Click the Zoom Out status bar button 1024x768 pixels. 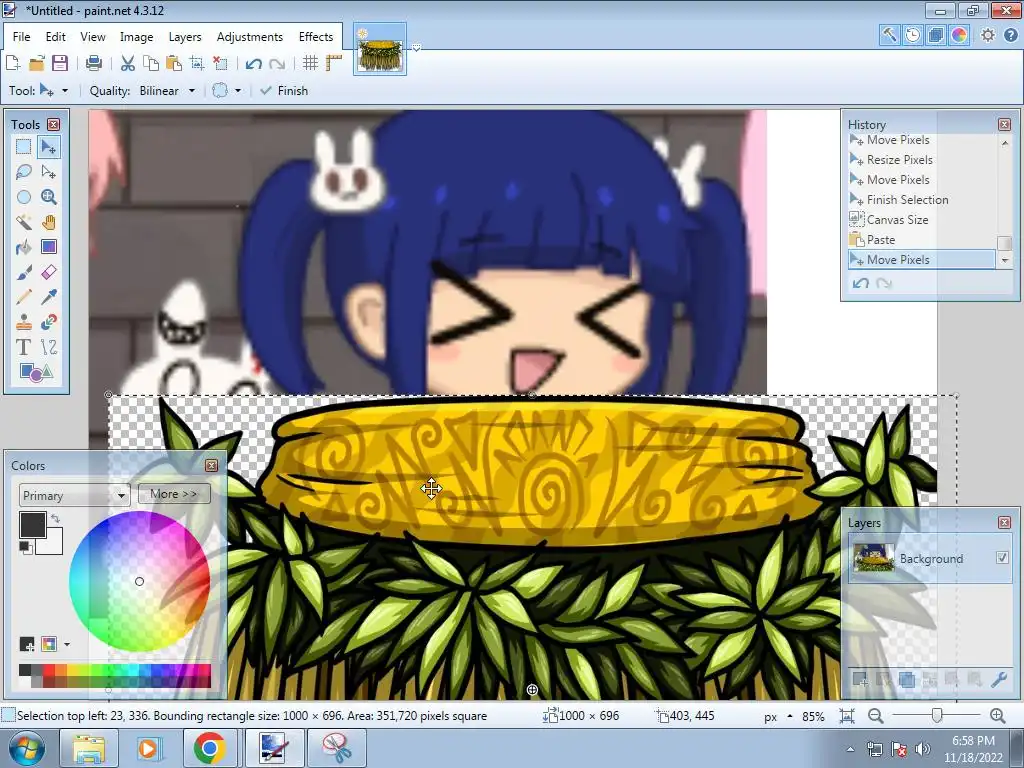click(x=876, y=716)
